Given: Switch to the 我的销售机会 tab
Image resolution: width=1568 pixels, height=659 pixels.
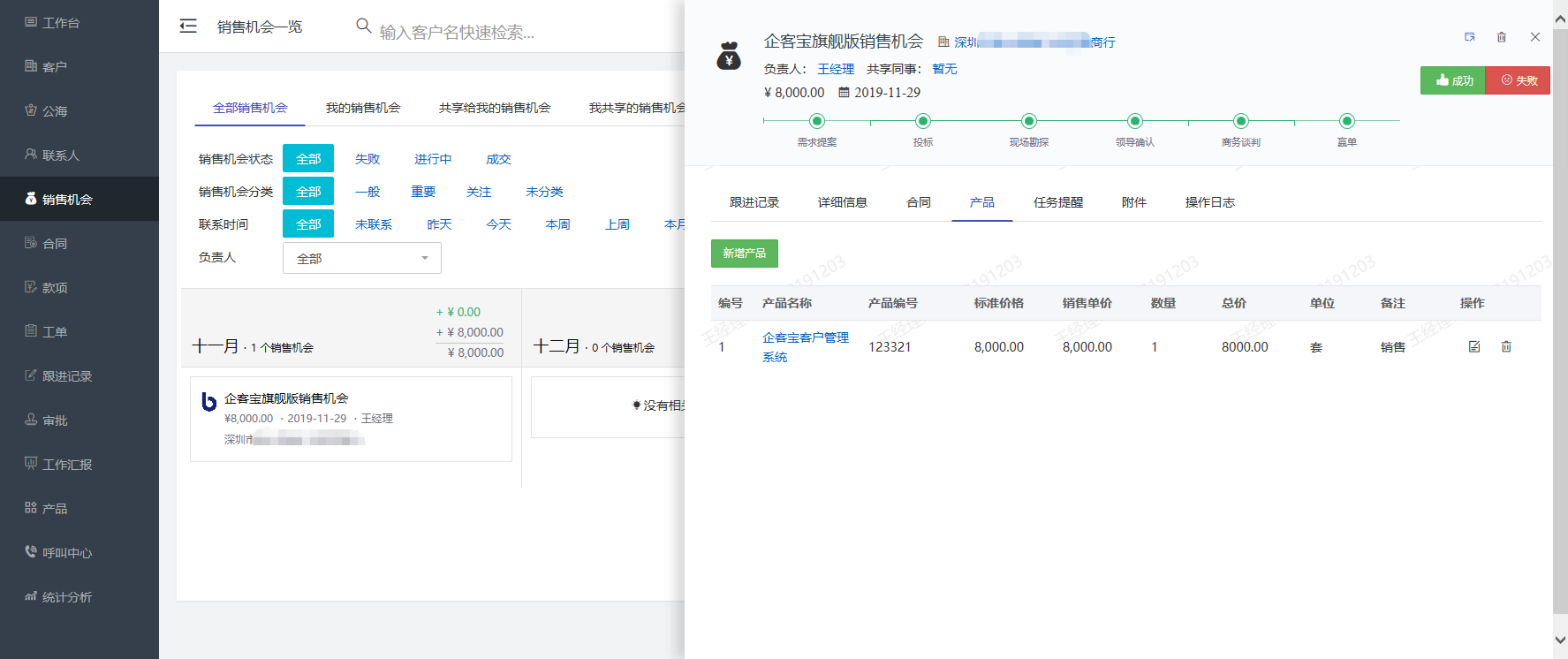Looking at the screenshot, I should [363, 108].
